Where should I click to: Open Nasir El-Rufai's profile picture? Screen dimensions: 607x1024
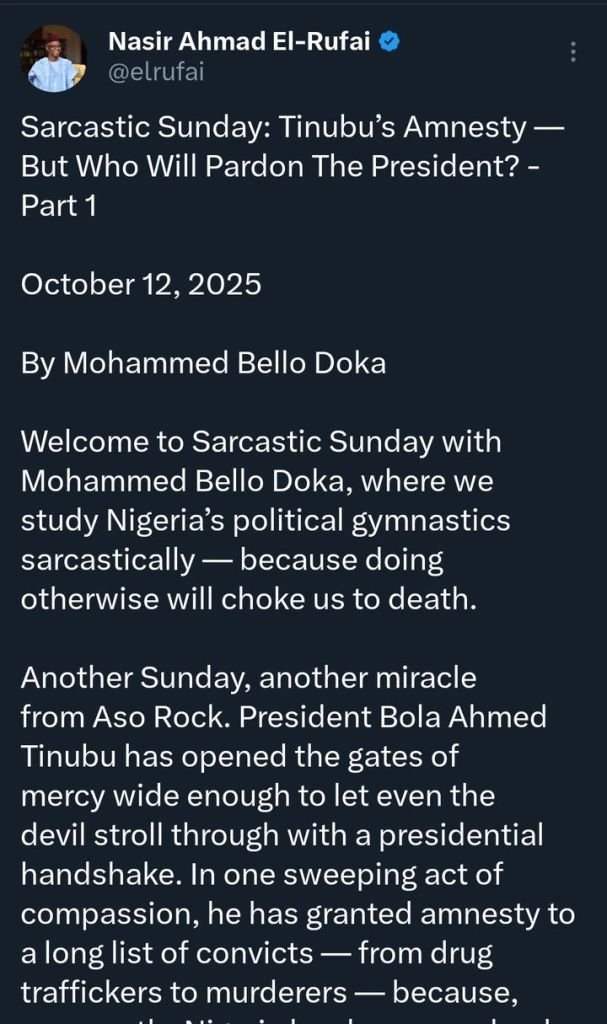(54, 57)
